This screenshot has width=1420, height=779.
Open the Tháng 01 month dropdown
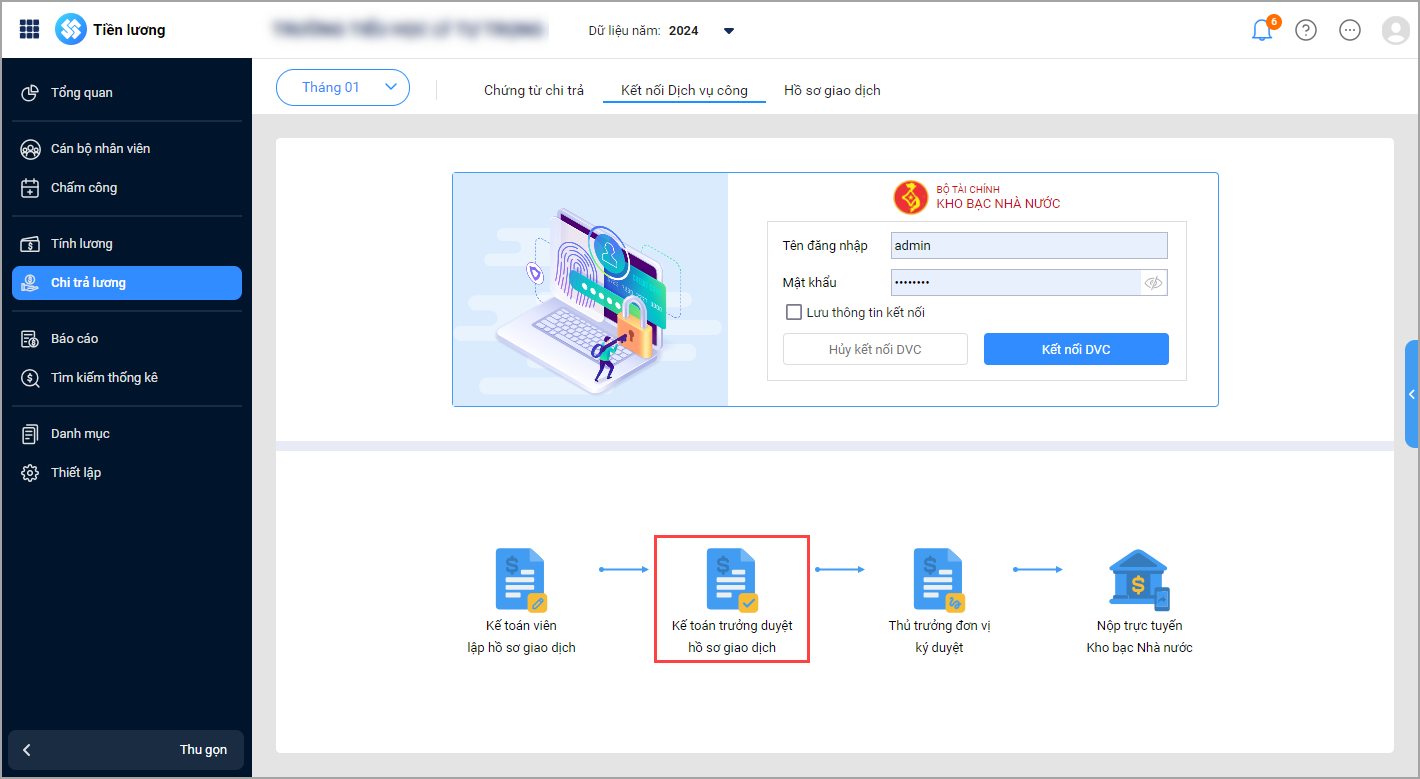[x=343, y=87]
